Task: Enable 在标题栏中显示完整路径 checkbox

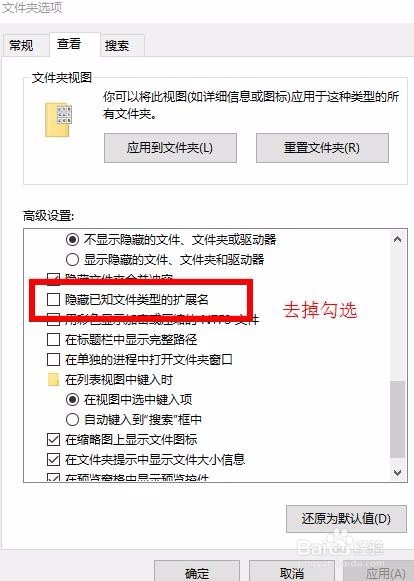Action: 53,339
